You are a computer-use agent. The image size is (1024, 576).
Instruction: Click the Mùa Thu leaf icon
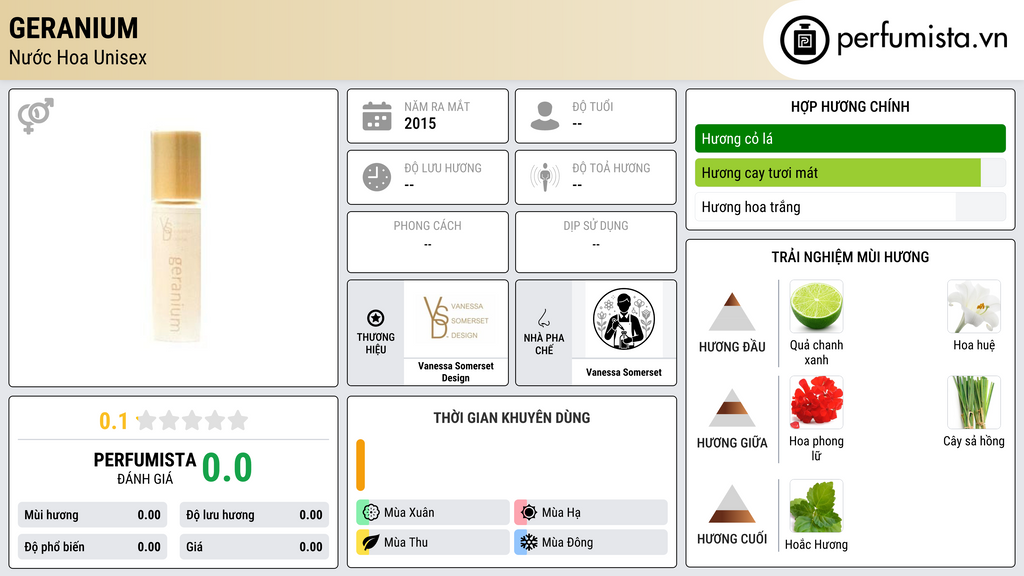pos(370,542)
